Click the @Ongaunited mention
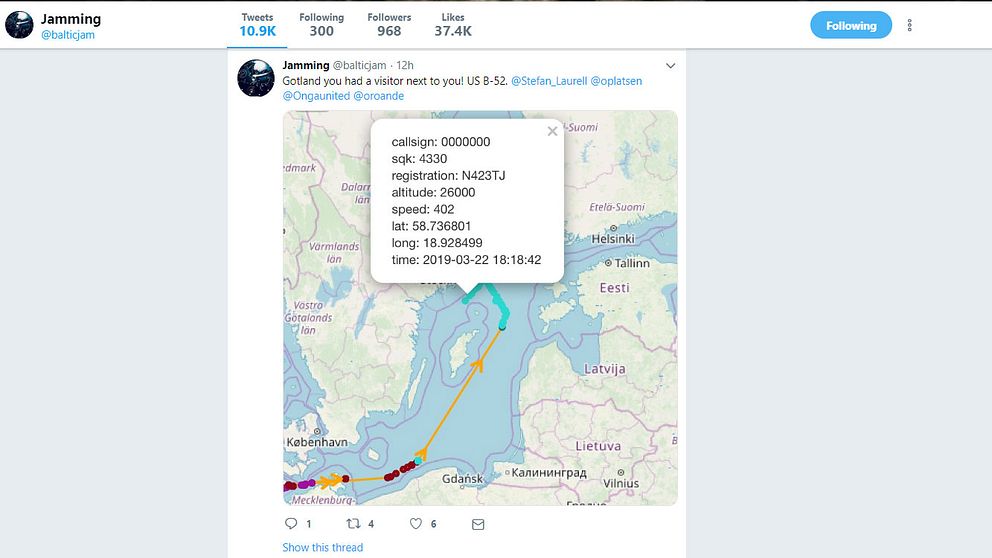Image resolution: width=992 pixels, height=558 pixels. pyautogui.click(x=316, y=96)
